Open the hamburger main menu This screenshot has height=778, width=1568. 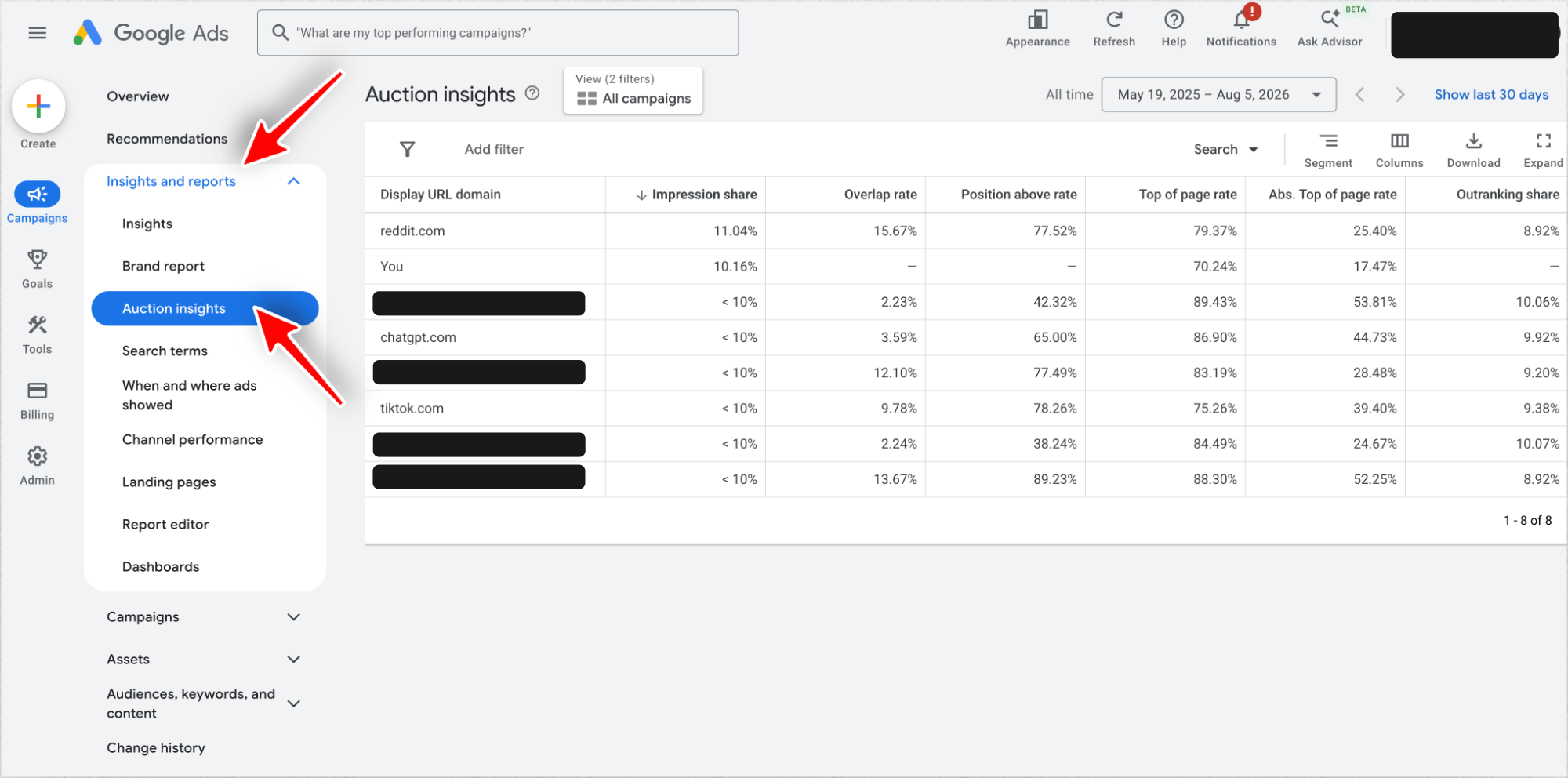37,33
